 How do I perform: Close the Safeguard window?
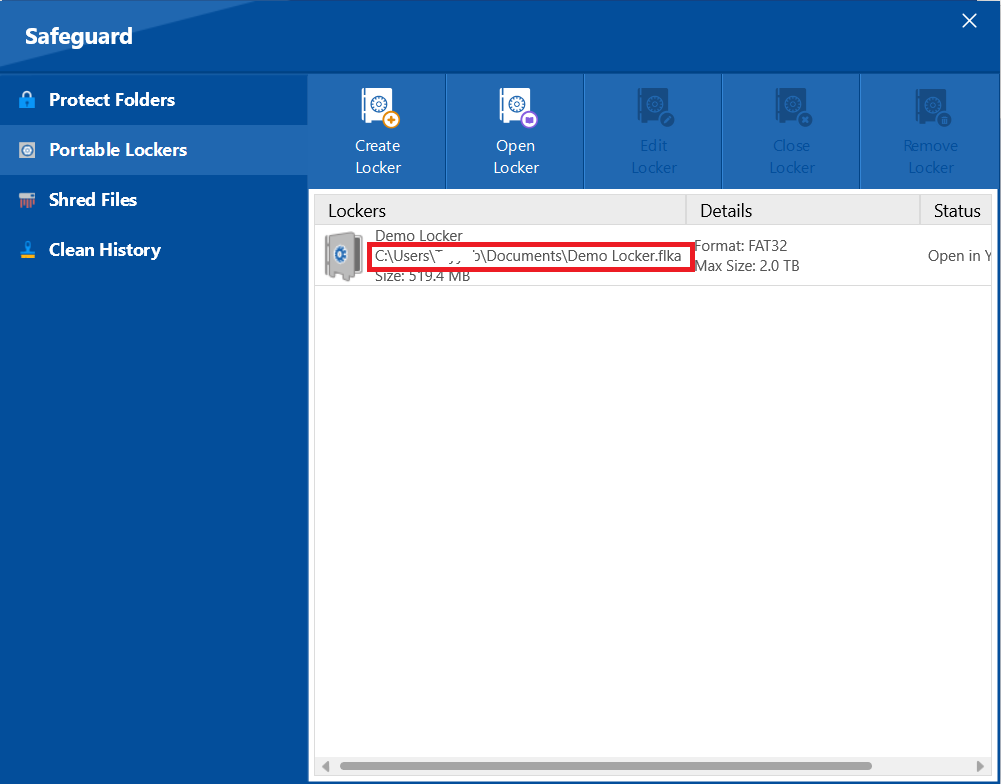coord(969,21)
